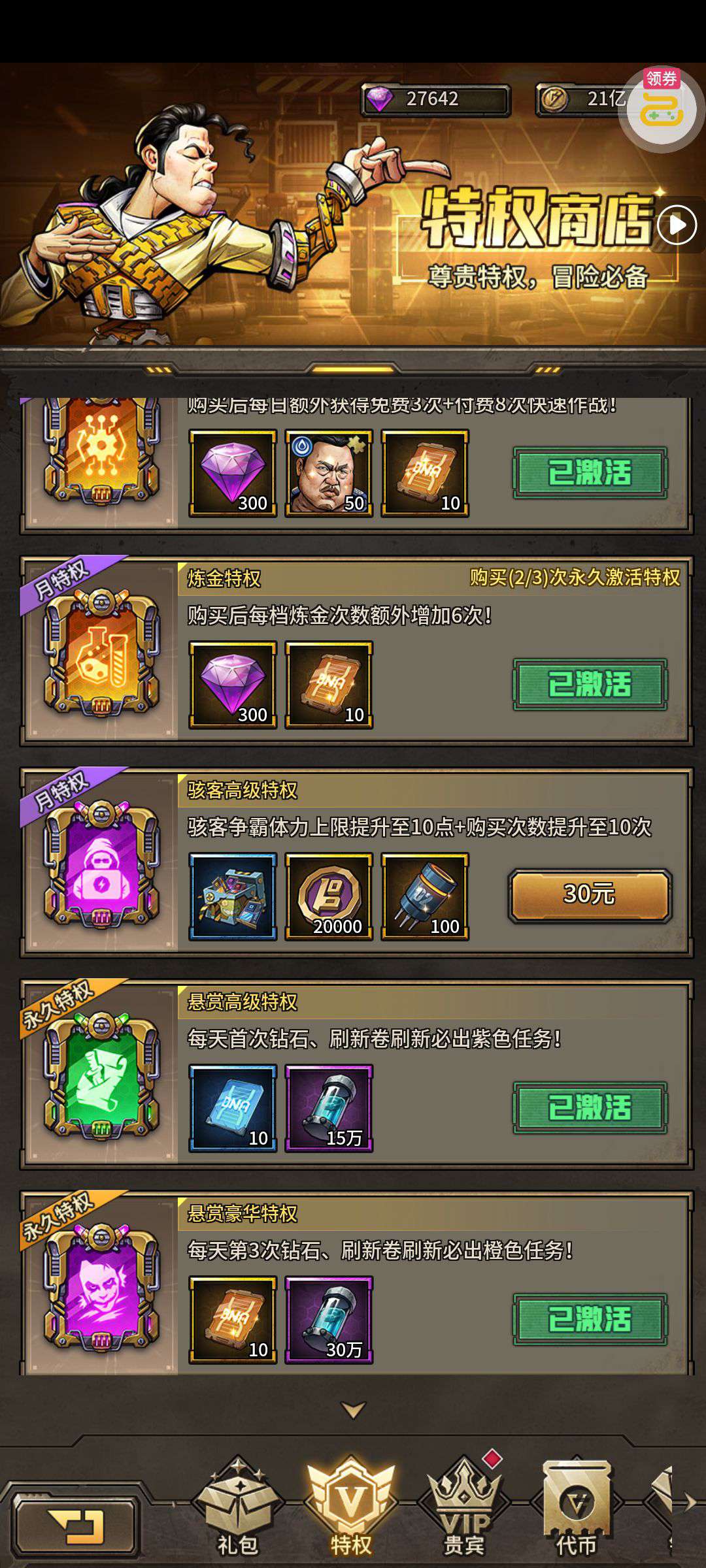Tap the gold coin balance icon
Viewport: 706px width, 1568px height.
coord(553,99)
